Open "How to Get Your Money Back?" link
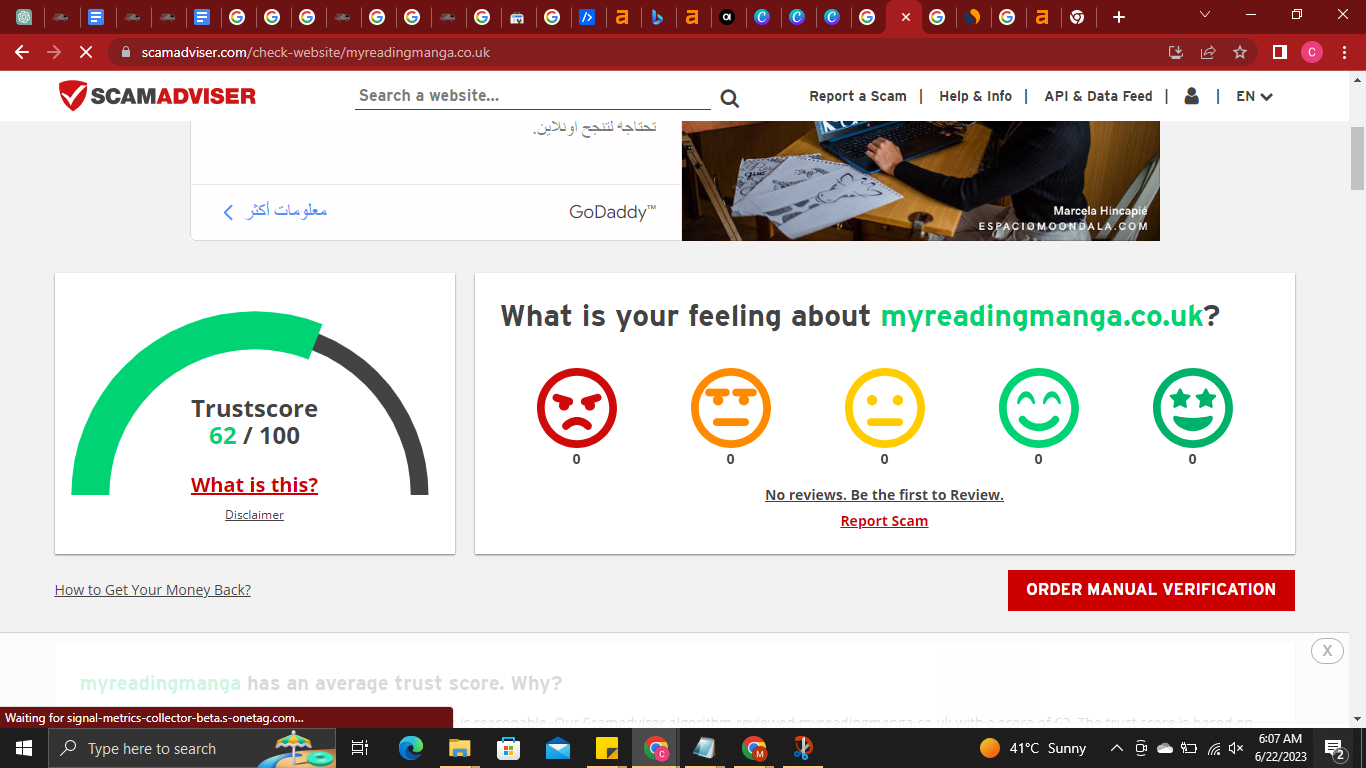 pos(153,590)
